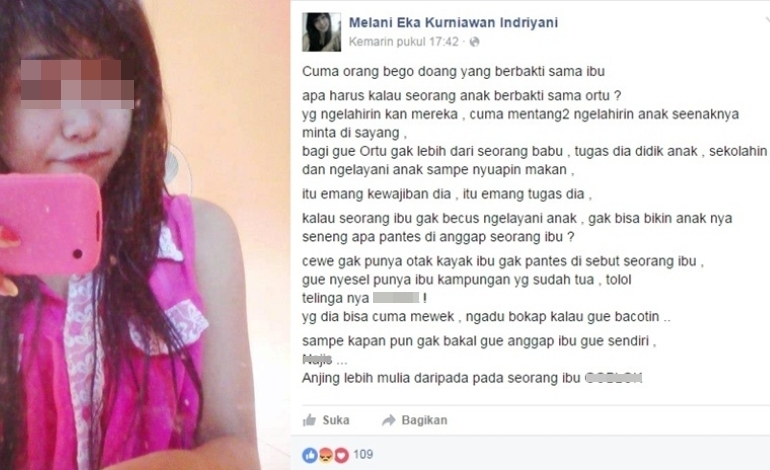
Task: Open the partially visible post options chevron
Action: coord(767,20)
